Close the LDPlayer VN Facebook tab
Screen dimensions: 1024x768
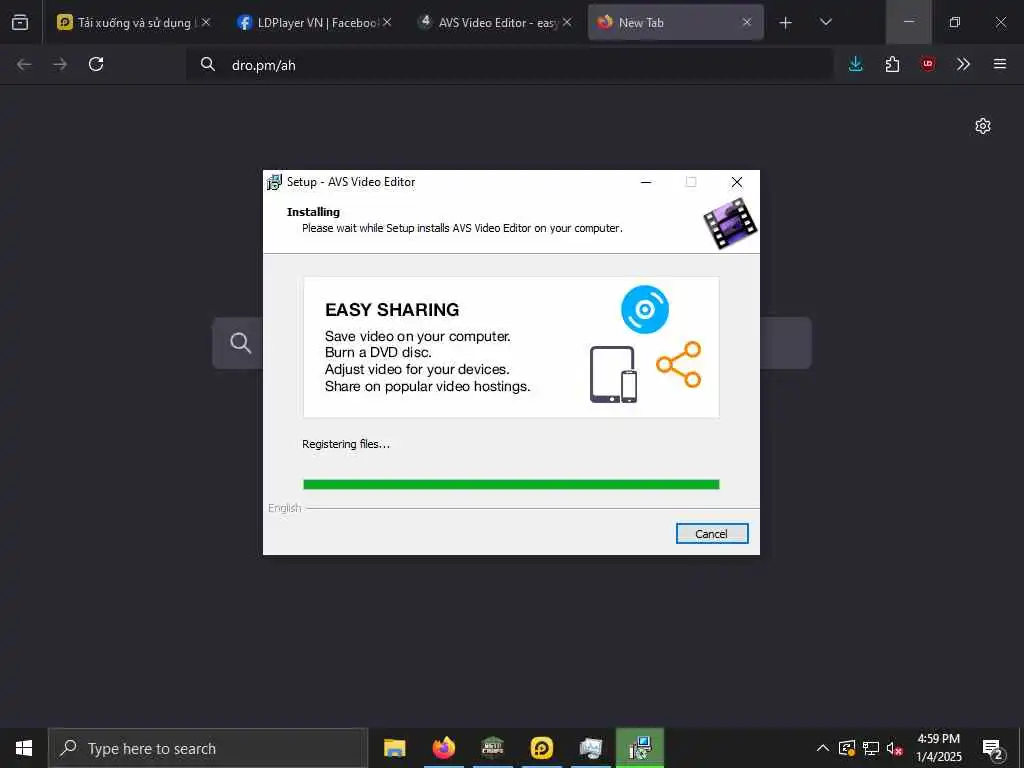[x=387, y=22]
